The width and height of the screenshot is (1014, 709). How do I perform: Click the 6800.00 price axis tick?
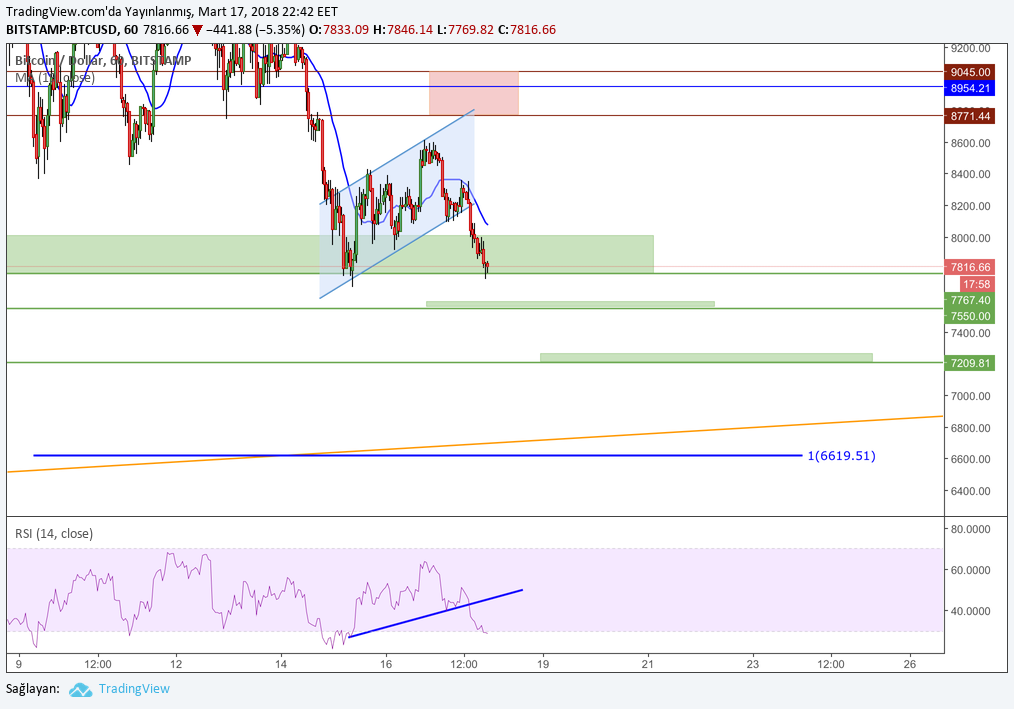[970, 428]
